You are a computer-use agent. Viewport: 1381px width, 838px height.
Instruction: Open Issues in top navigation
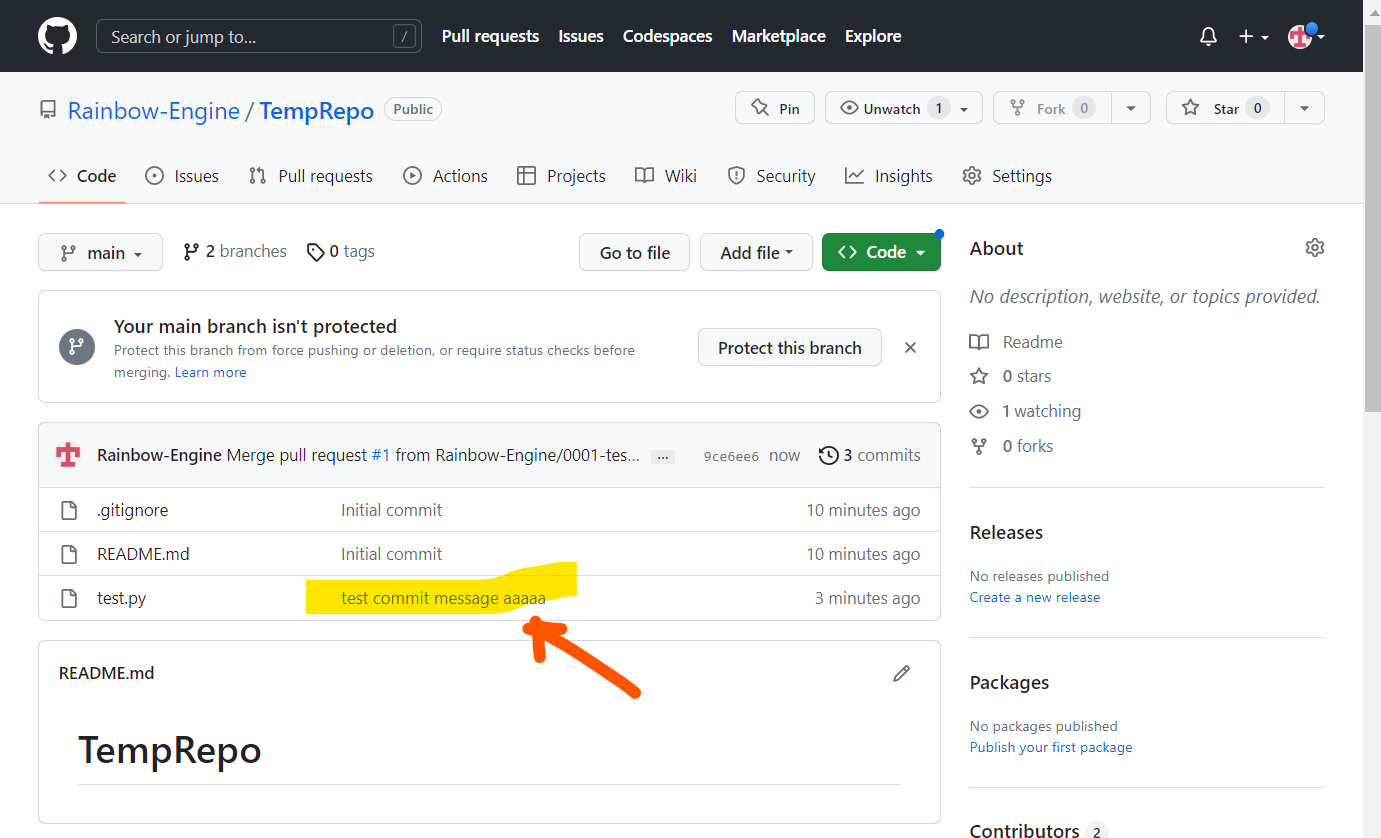point(581,36)
